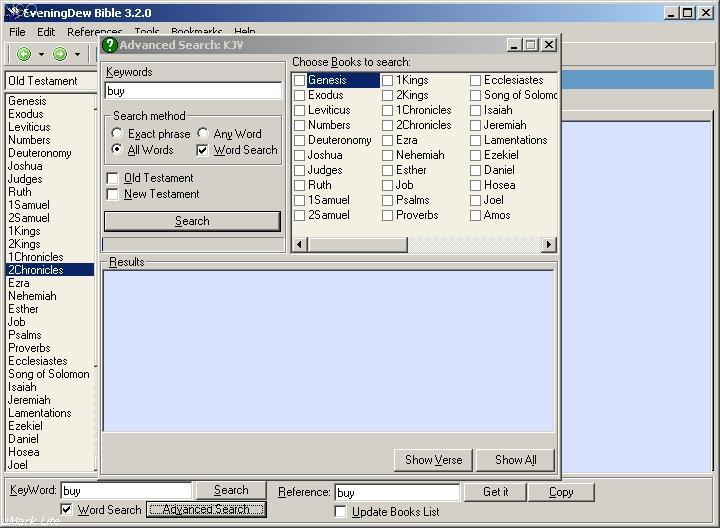Click the Show Verse button

click(x=433, y=460)
